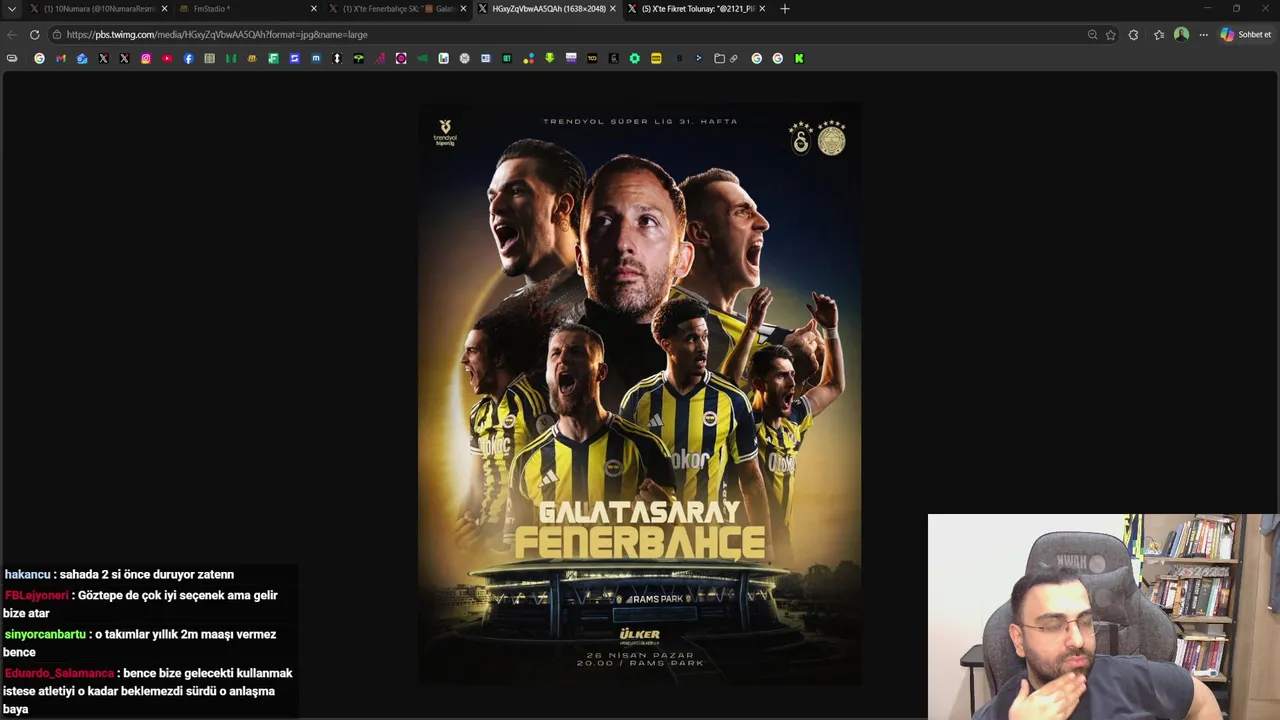Open the Gmail bookmark icon
The width and height of the screenshot is (1280, 720).
click(x=61, y=58)
